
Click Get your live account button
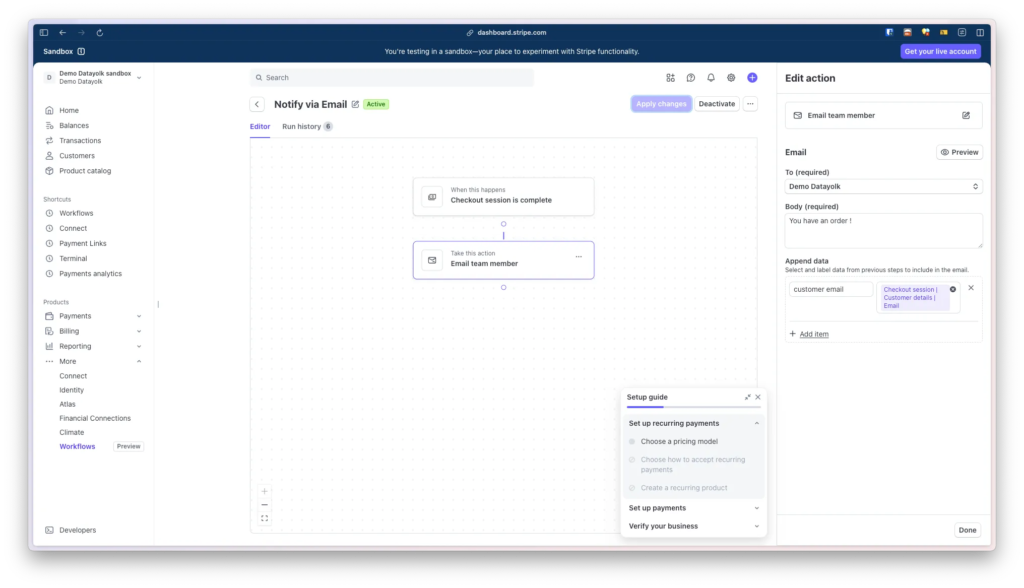click(x=940, y=52)
